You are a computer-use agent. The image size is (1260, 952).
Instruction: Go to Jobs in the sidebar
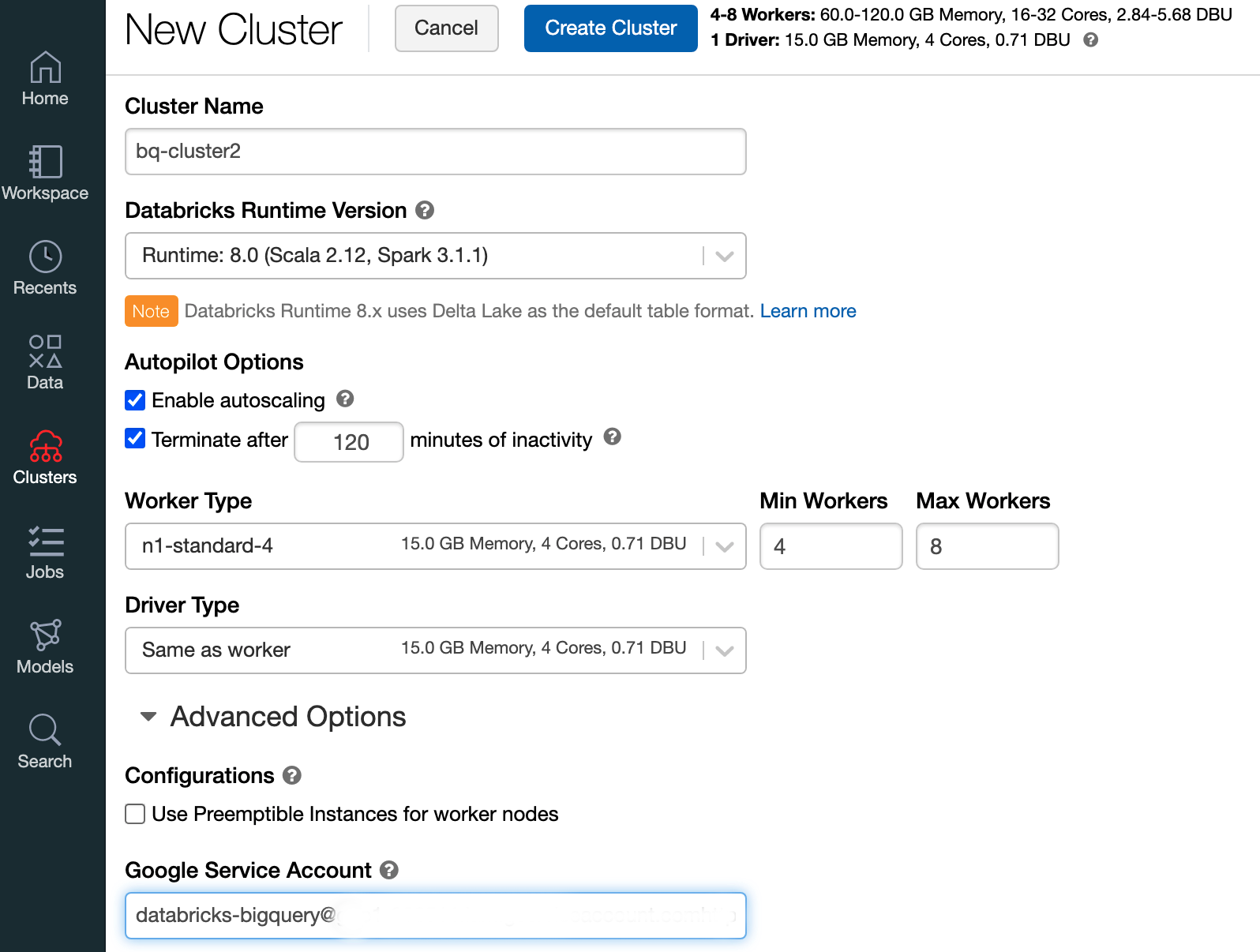point(45,552)
